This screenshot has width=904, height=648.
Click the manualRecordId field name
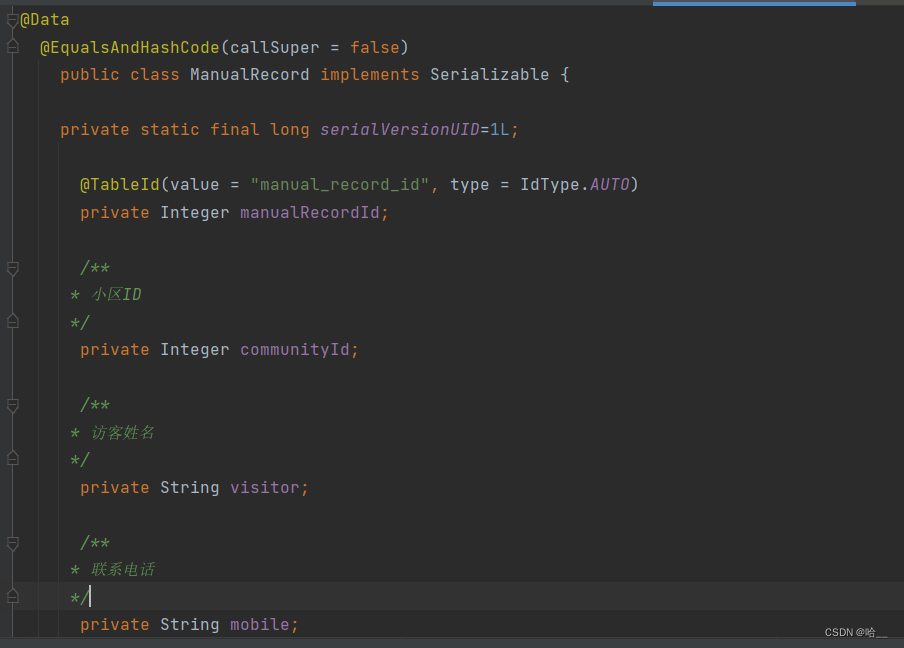(x=312, y=212)
